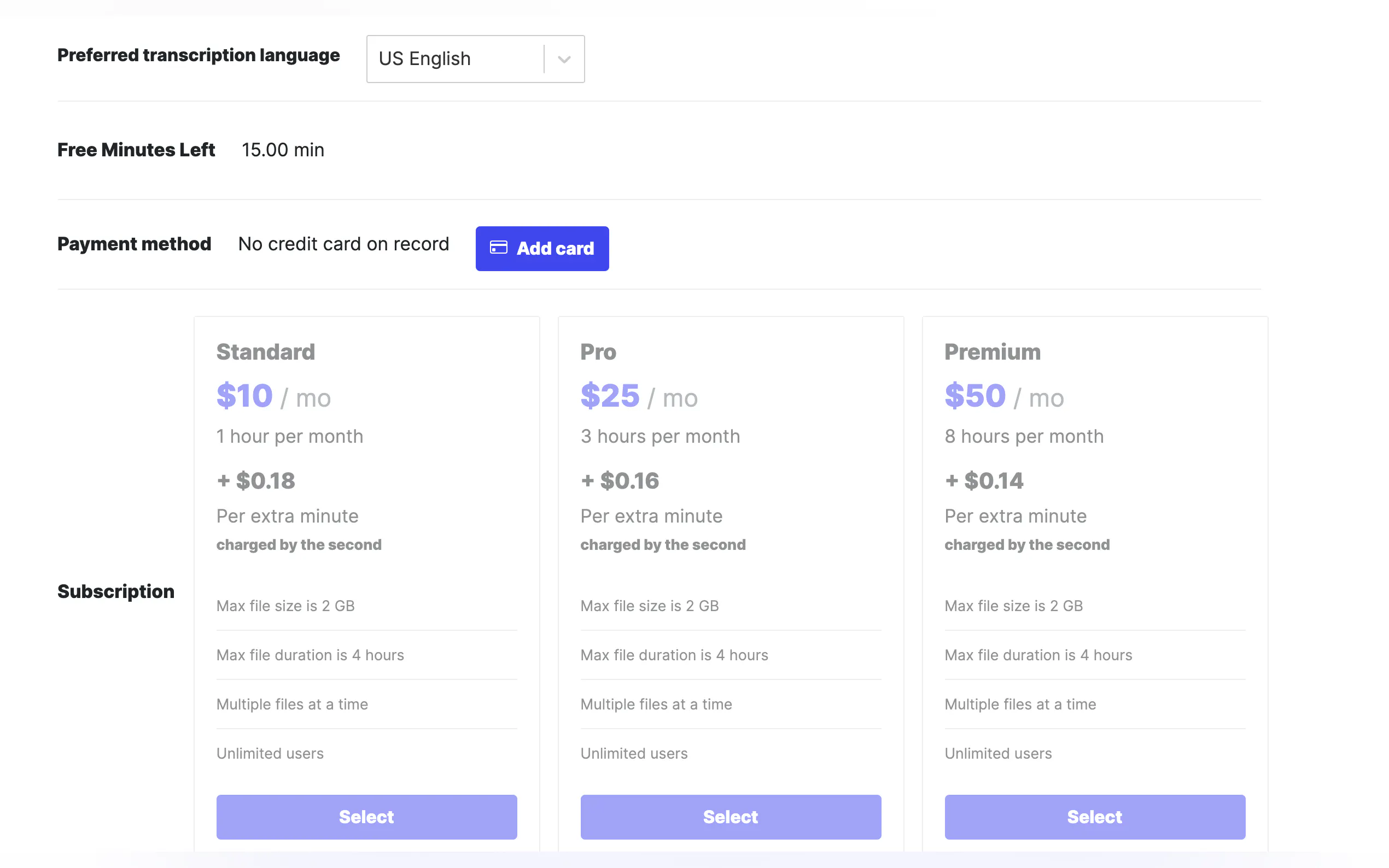Click the '+ $0.18' extra minute rate

(256, 480)
